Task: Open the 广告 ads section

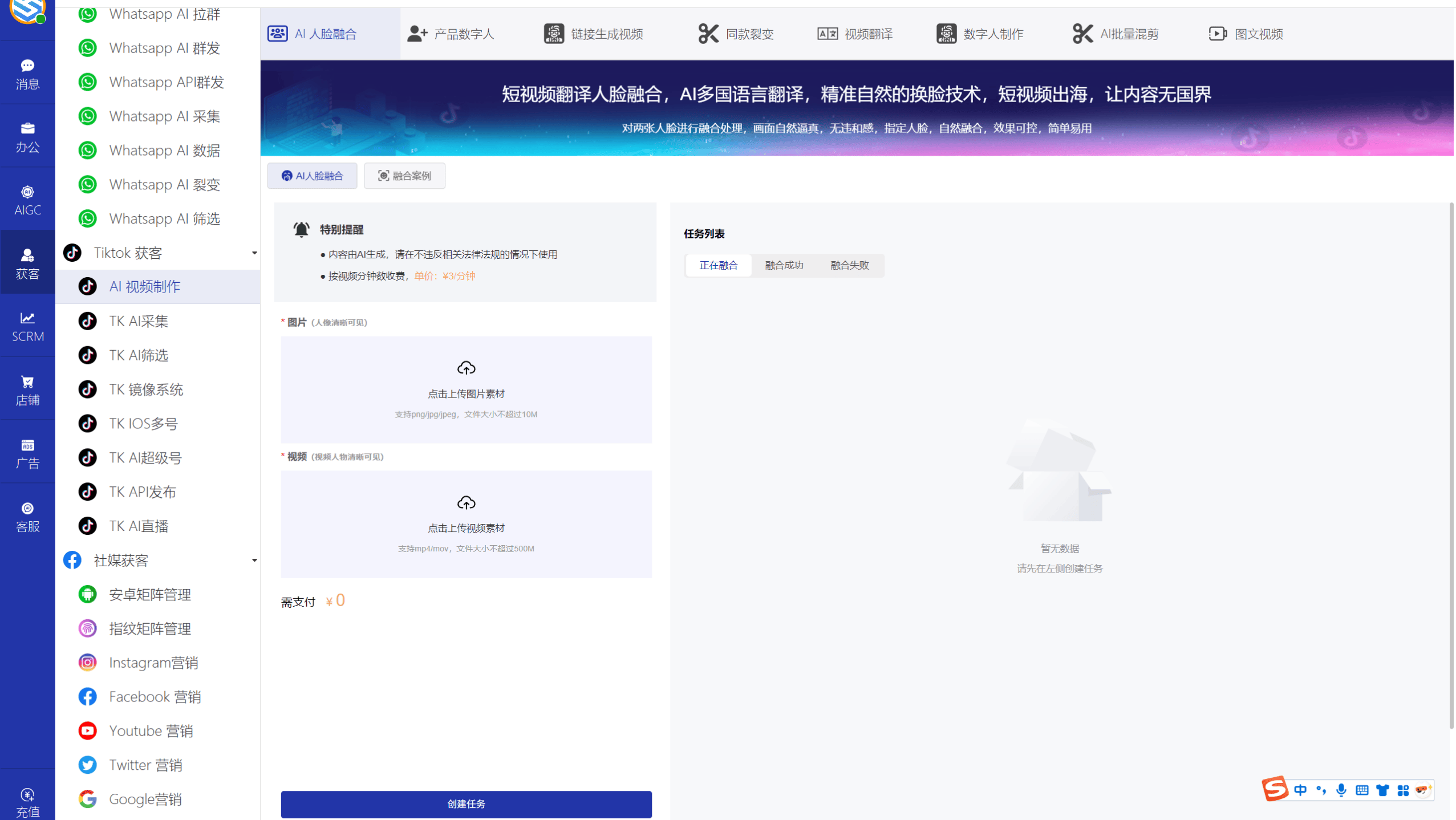Action: point(27,453)
